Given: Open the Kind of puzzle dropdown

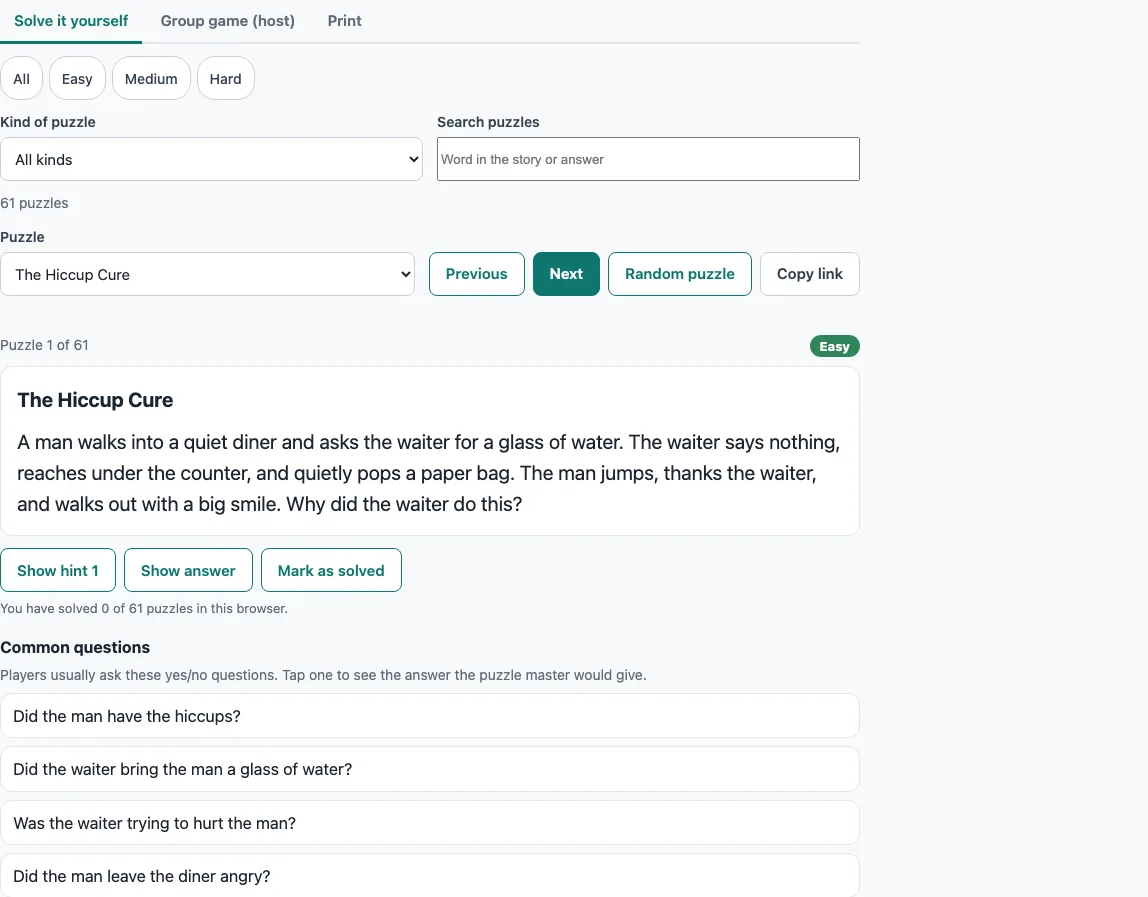Looking at the screenshot, I should click(x=211, y=159).
